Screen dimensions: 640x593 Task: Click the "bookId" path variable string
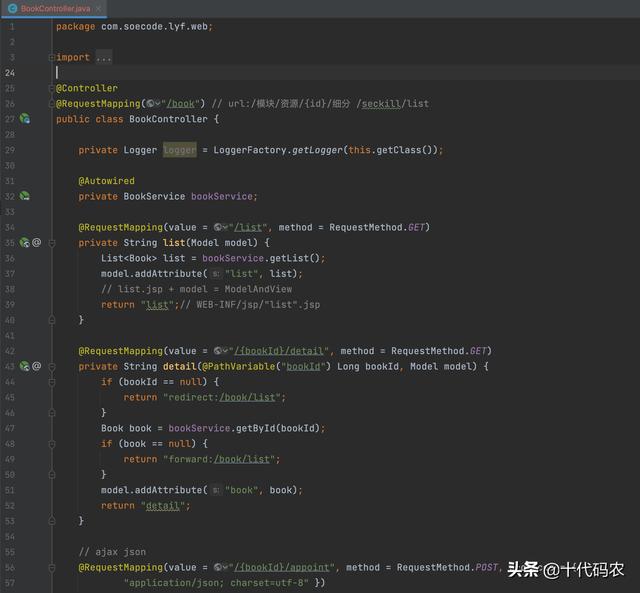point(303,366)
